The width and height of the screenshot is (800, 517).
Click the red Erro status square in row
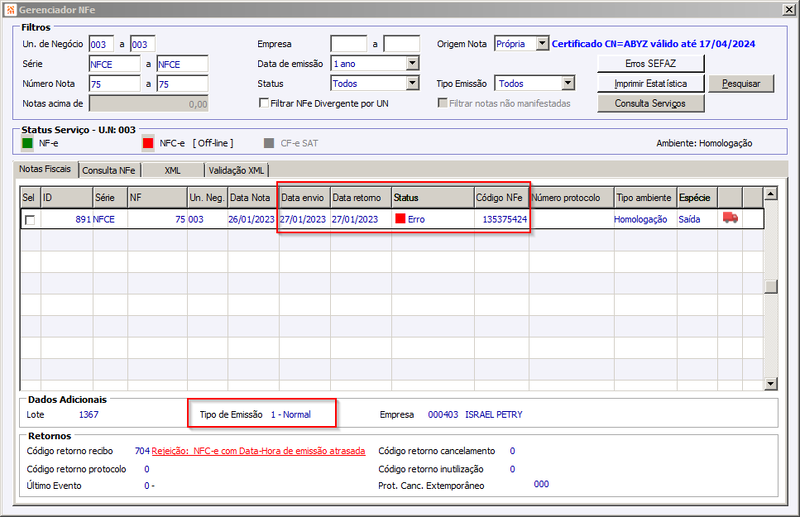400,219
